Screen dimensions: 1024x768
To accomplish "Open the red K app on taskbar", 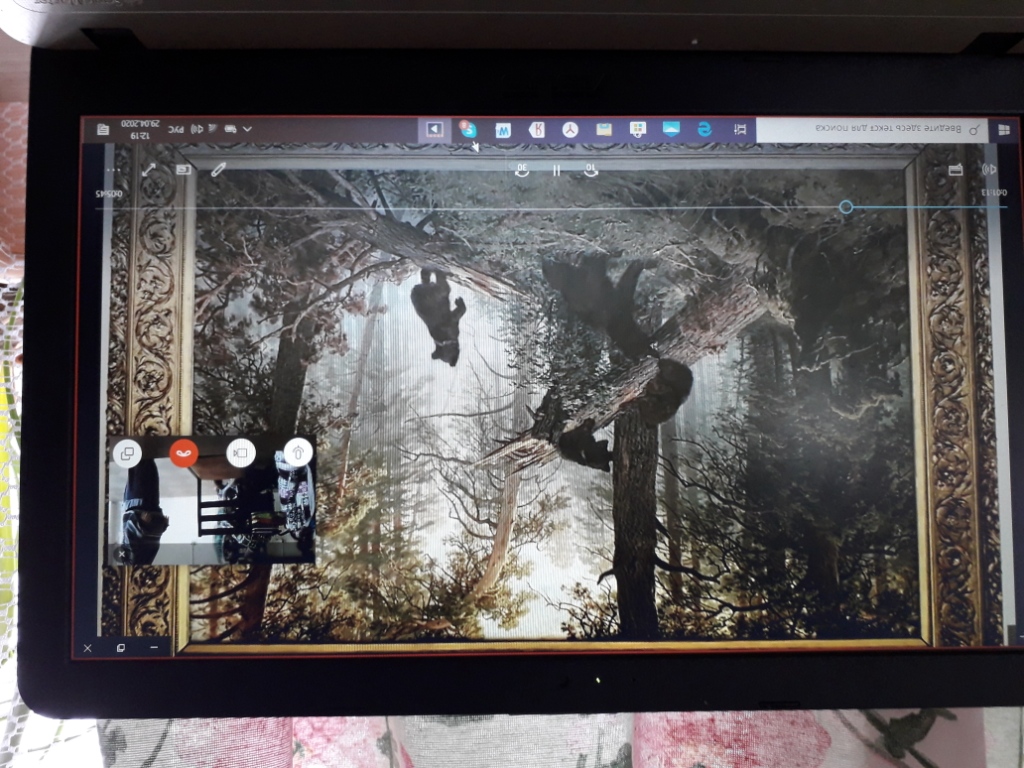I will 537,129.
